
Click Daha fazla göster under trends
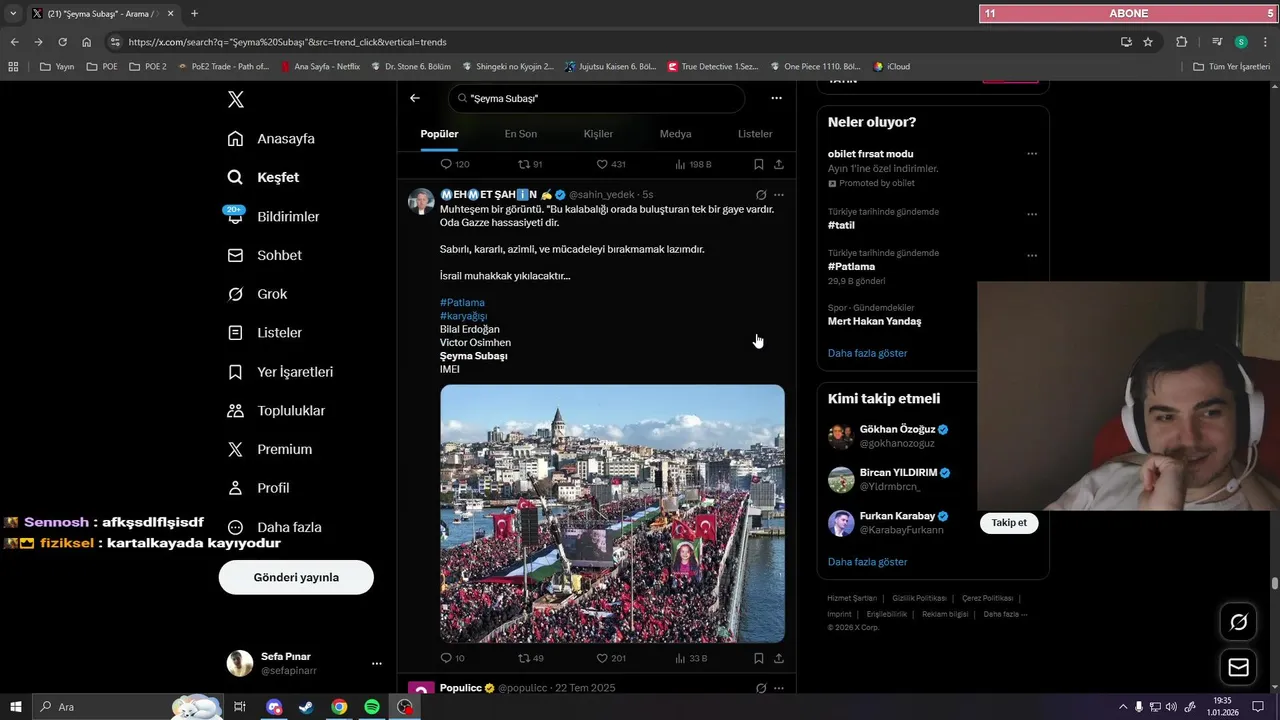[867, 353]
